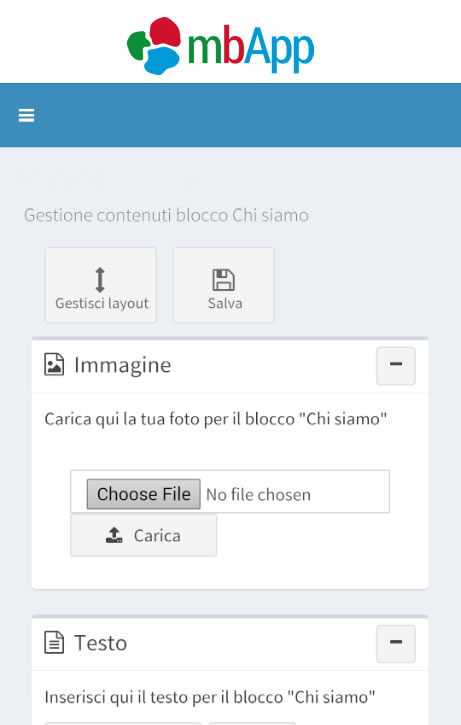The height and width of the screenshot is (725, 461).
Task: Open the hamburger navigation menu
Action: [26, 115]
